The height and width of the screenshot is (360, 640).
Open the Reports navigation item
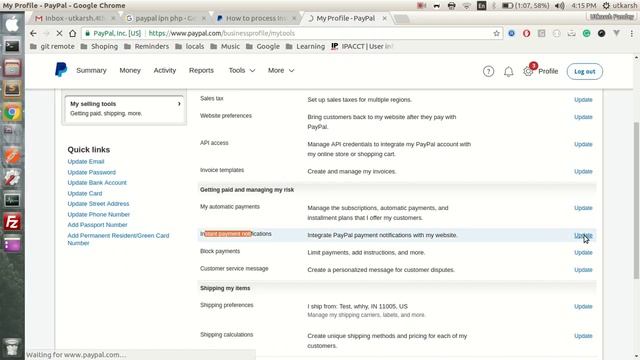click(x=201, y=70)
